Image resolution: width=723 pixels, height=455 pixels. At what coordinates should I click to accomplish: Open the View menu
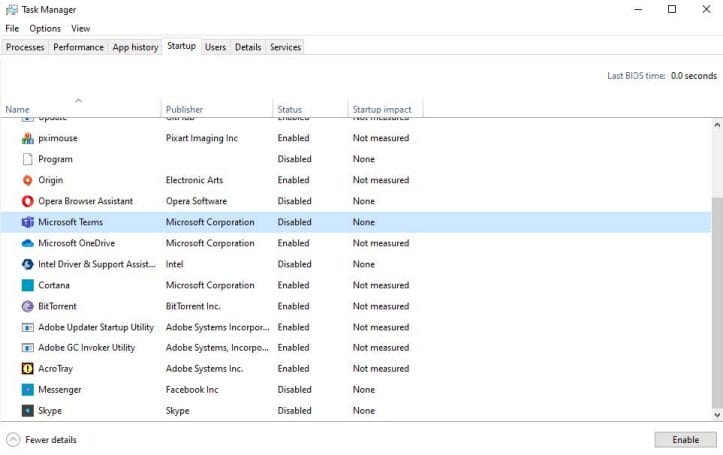pyautogui.click(x=80, y=29)
